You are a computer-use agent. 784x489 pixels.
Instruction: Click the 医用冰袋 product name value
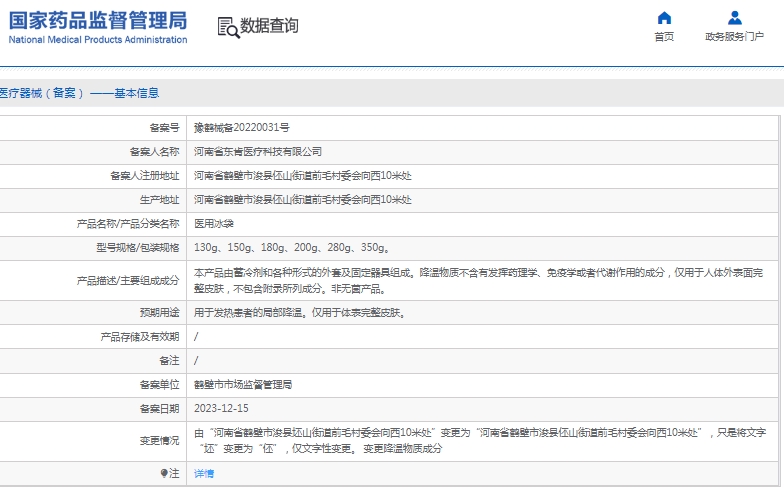coord(214,224)
